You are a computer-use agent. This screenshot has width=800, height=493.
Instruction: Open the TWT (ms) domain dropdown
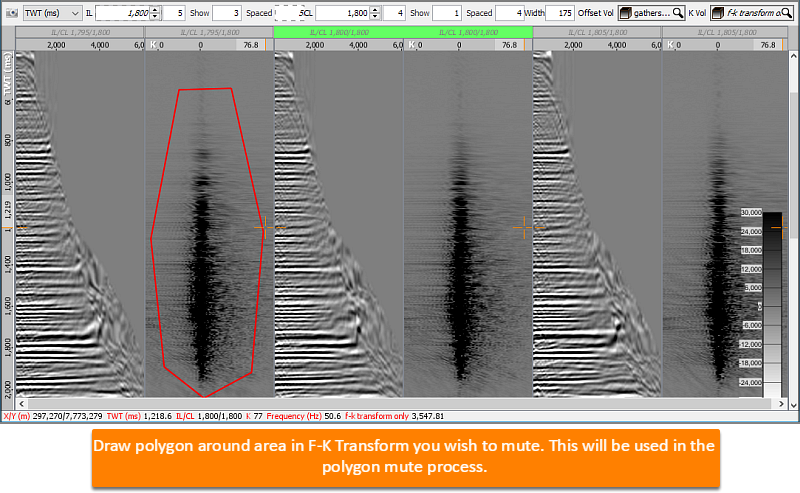tap(52, 13)
